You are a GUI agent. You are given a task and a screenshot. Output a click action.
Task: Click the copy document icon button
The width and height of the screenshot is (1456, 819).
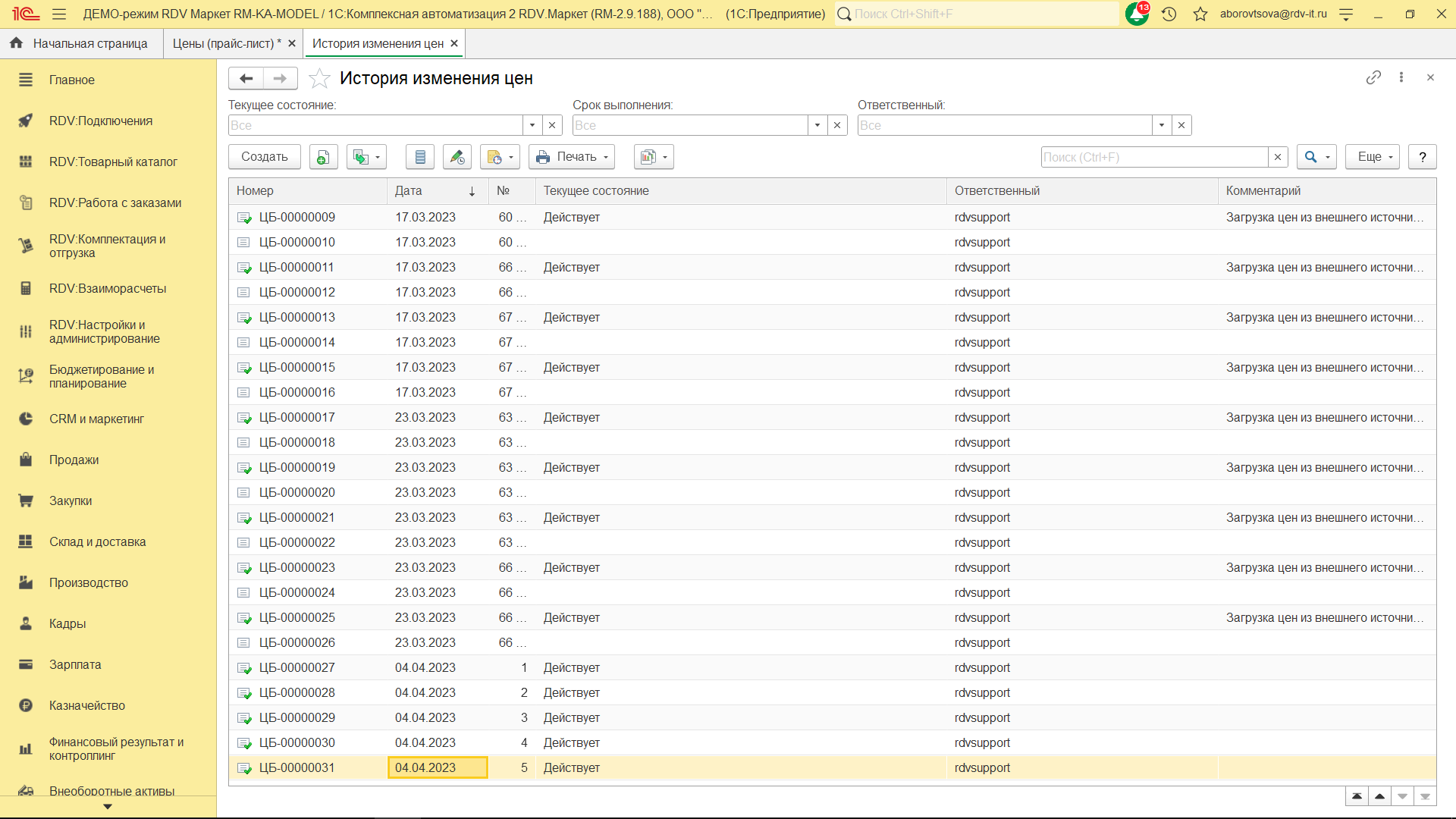[323, 157]
